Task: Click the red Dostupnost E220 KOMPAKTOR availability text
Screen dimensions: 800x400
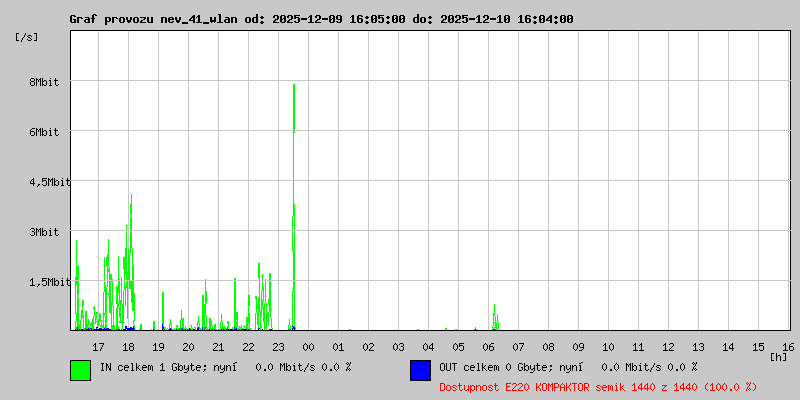Action: pyautogui.click(x=598, y=387)
